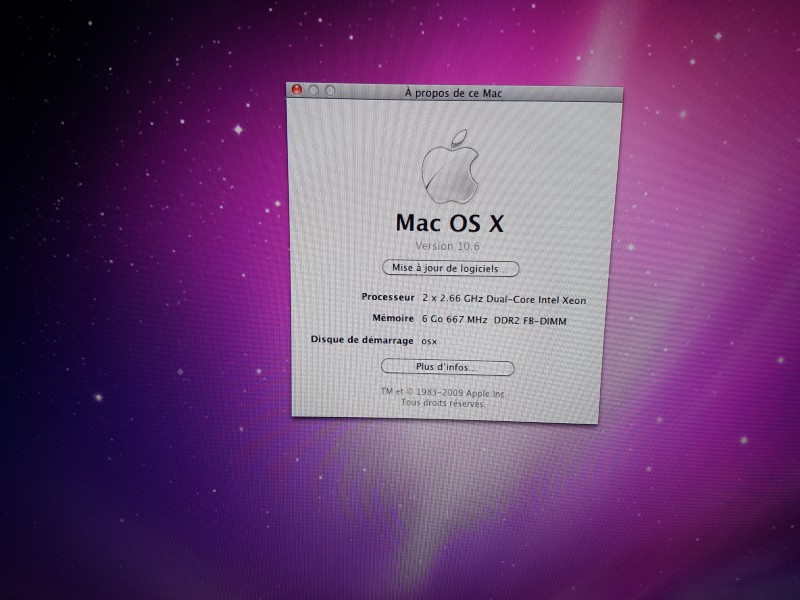Open Plus d'infos system details

[447, 367]
